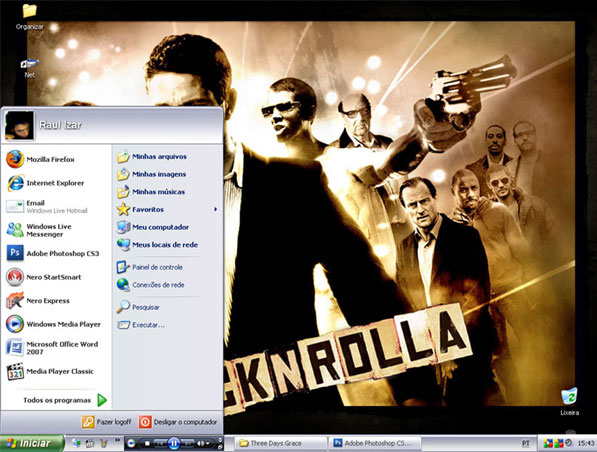Image resolution: width=597 pixels, height=452 pixels.
Task: Click first quick launch globe icon
Action: click(76, 443)
